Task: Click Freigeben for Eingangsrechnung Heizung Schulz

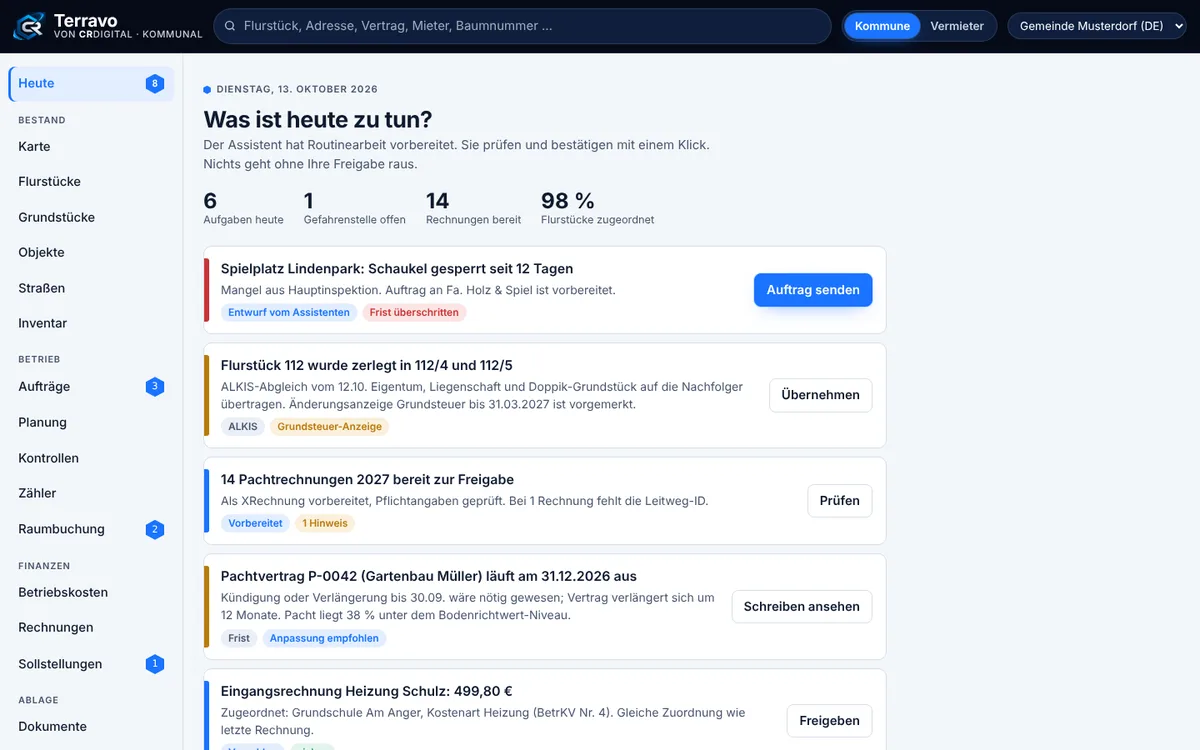Action: tap(829, 721)
